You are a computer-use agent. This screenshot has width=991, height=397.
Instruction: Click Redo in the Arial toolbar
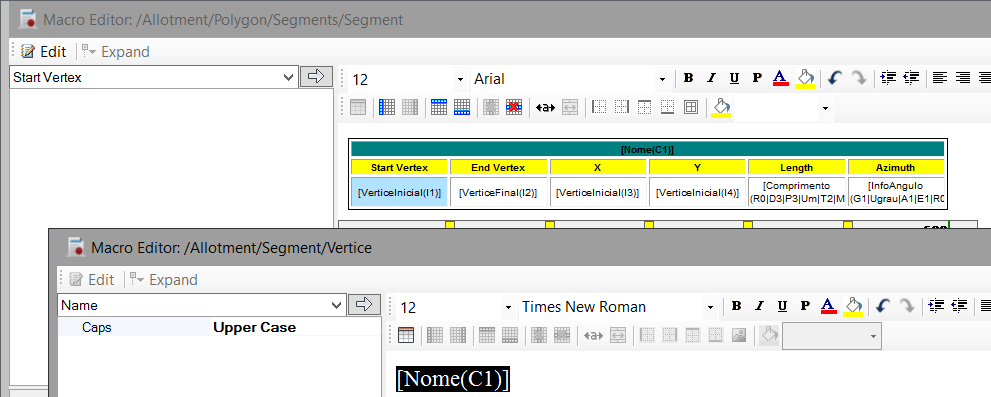point(858,78)
